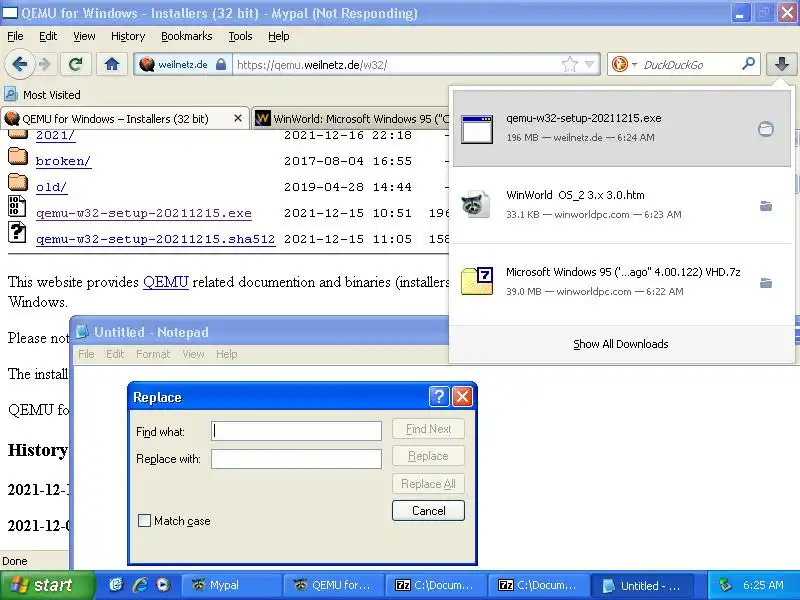Open containing folder for Windows 95 VHD.7z

(x=766, y=283)
